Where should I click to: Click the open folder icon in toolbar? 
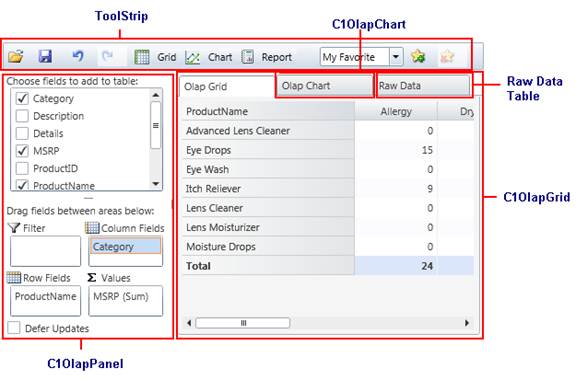(16, 57)
